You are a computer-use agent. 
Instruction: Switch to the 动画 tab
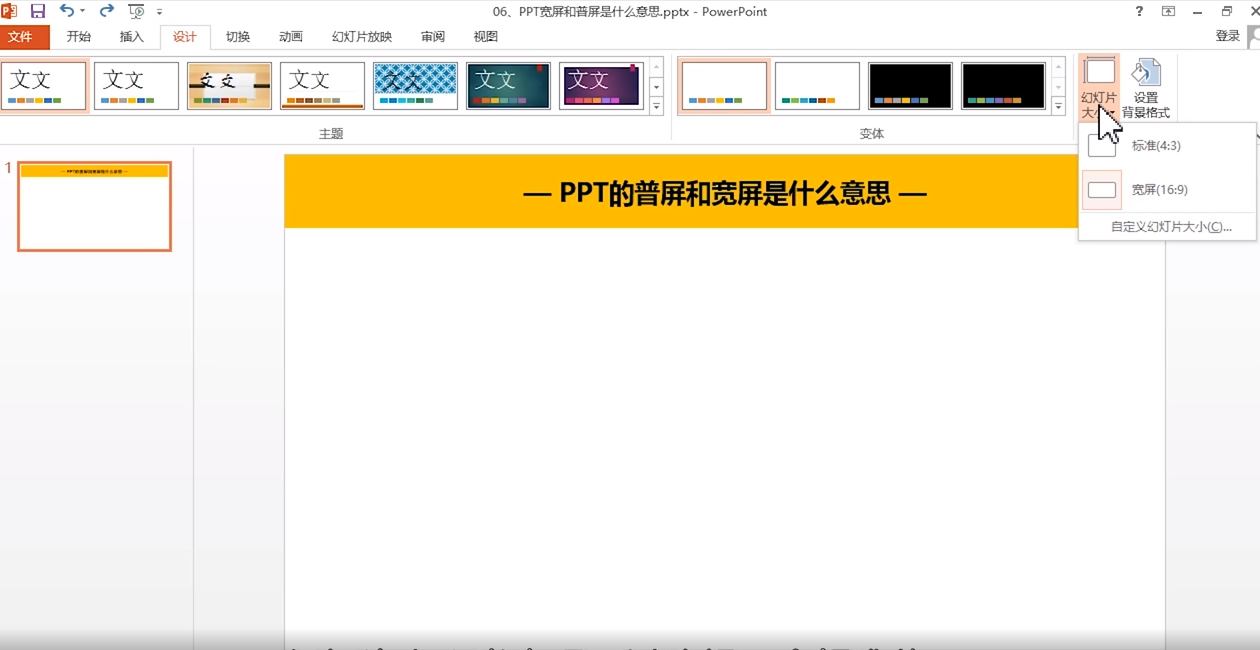[291, 37]
